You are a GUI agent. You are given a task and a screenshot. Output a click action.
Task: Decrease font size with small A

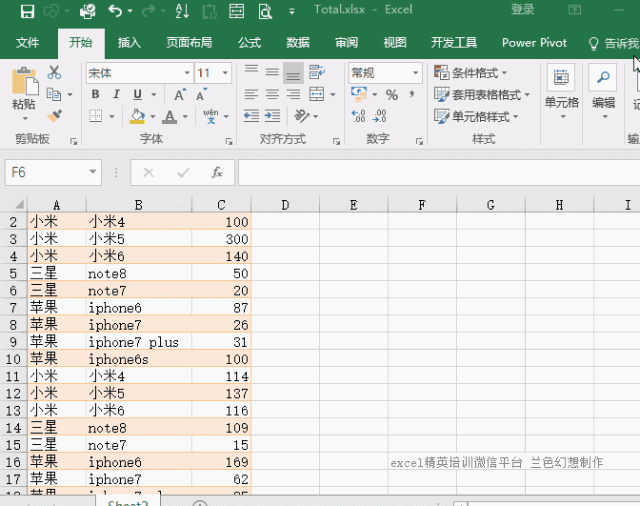pyautogui.click(x=202, y=95)
